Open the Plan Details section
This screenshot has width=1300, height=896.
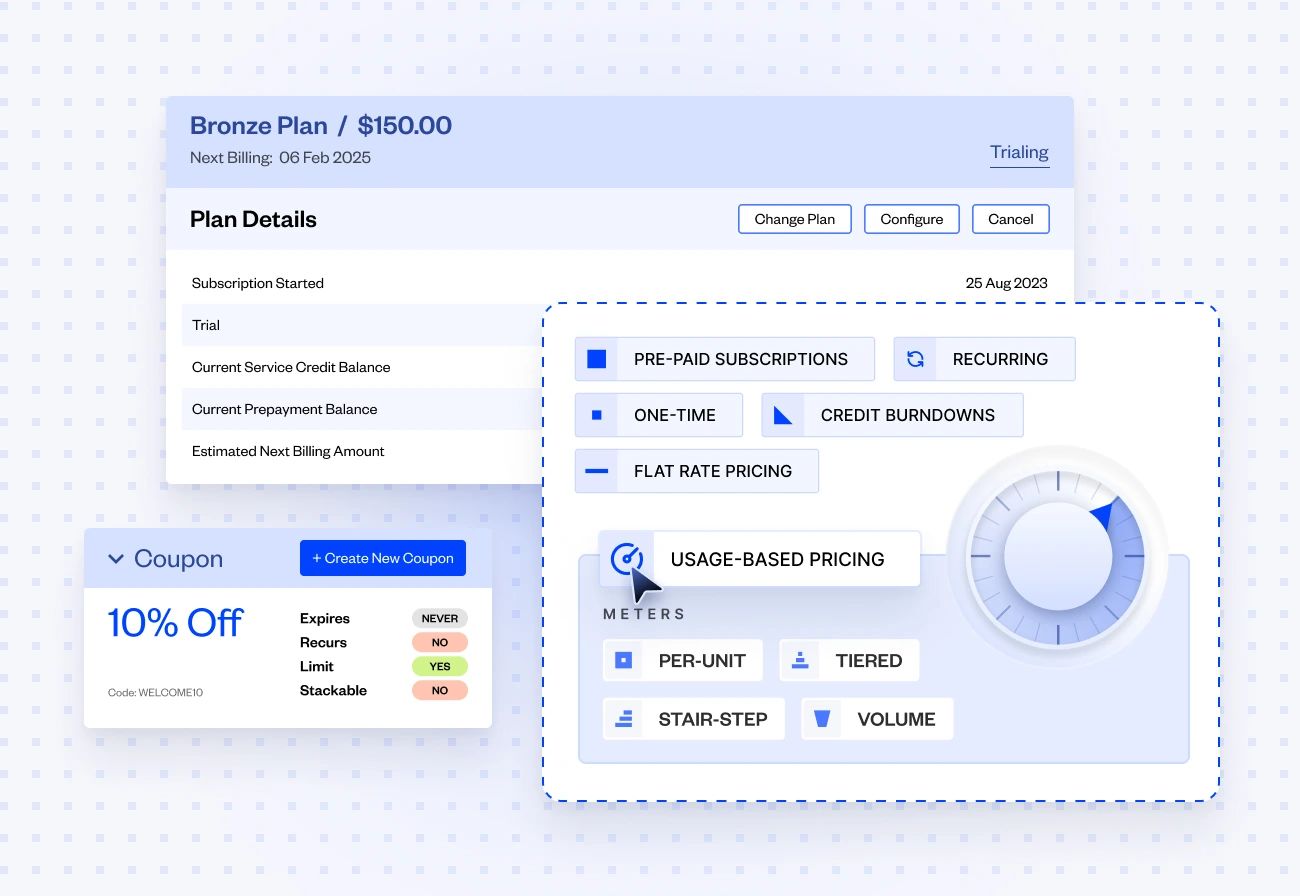(x=253, y=219)
